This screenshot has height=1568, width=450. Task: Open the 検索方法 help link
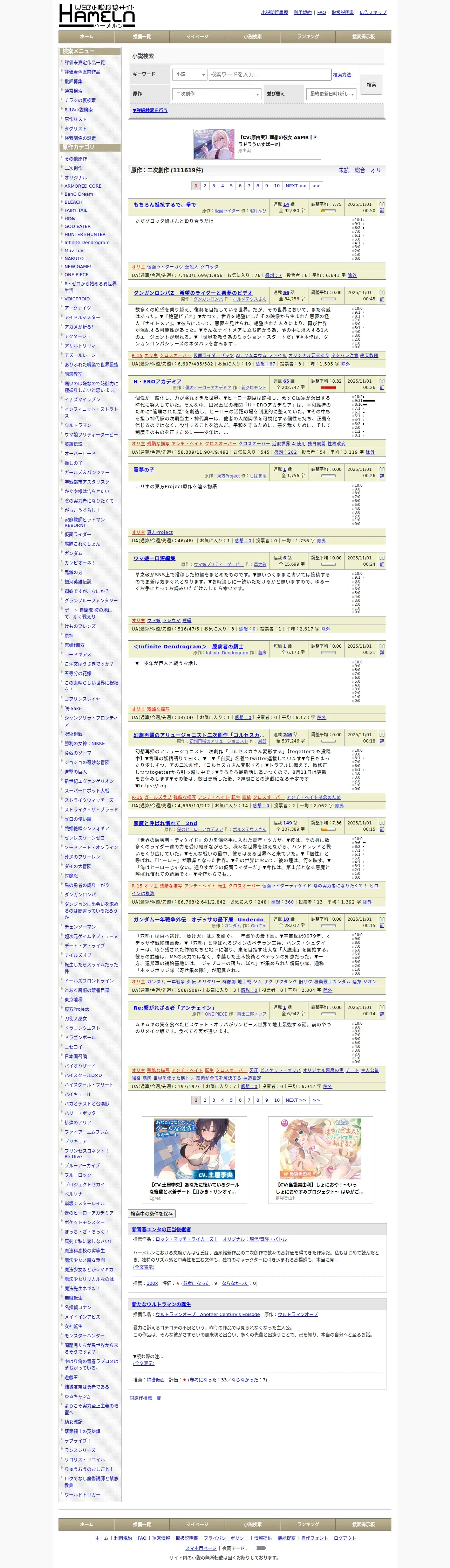click(342, 75)
